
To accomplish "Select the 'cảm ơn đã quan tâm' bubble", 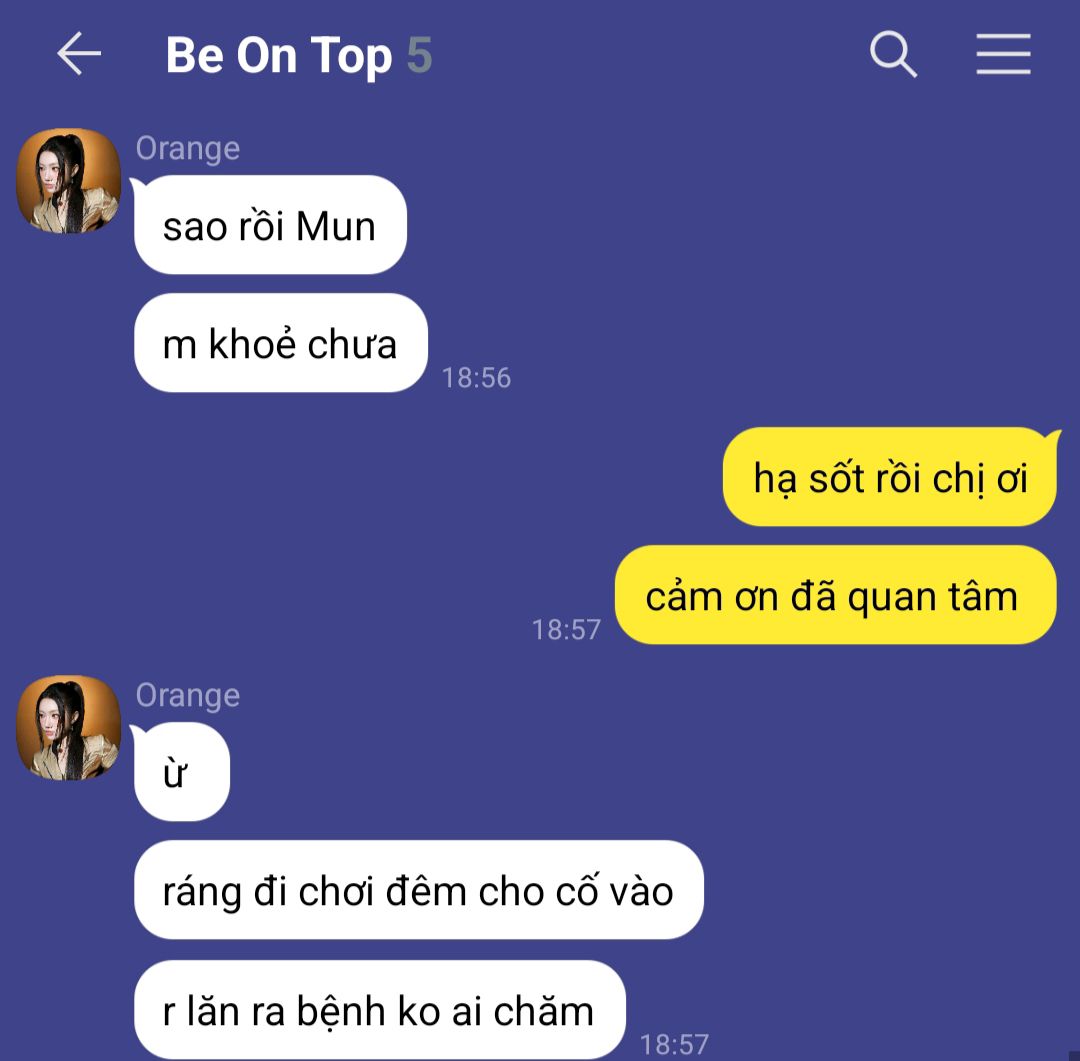I will point(835,595).
